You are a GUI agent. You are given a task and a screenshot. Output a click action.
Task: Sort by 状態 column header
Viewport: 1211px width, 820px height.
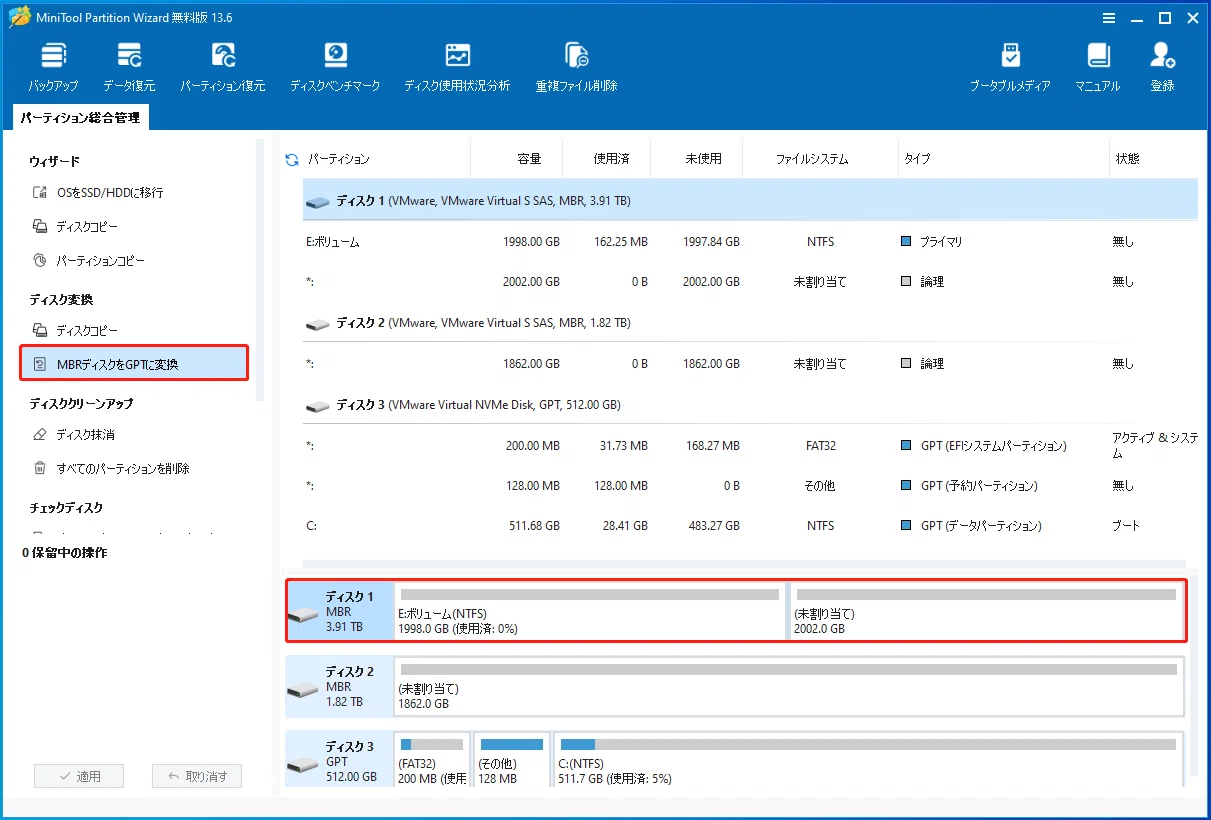coord(1126,159)
